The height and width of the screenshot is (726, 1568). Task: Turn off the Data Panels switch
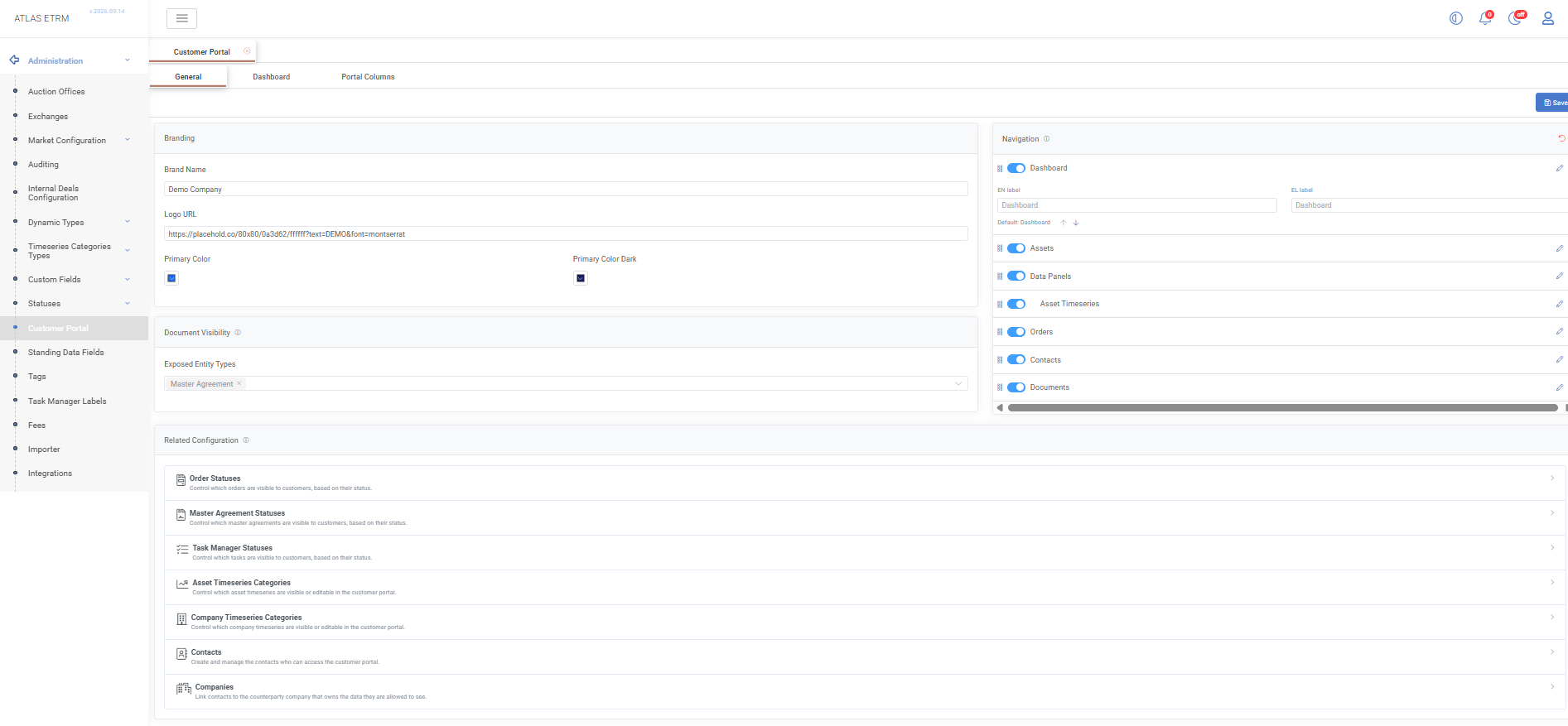[1016, 276]
